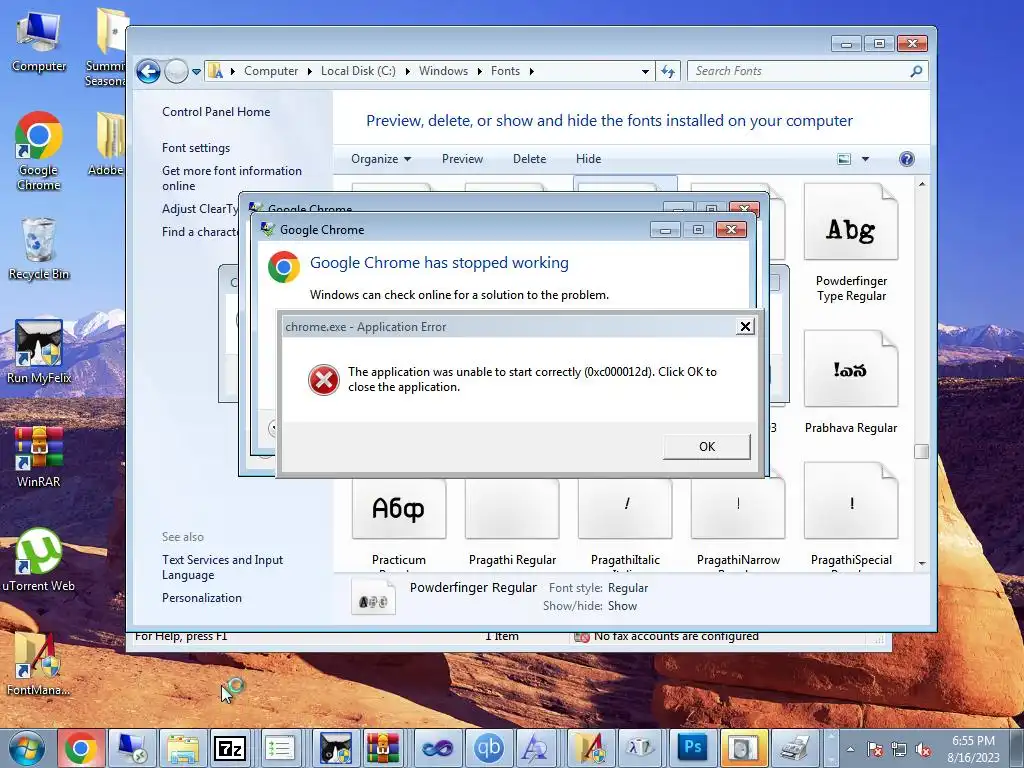The width and height of the screenshot is (1024, 768).
Task: Click the Photoshop icon in the taskbar
Action: pos(693,747)
